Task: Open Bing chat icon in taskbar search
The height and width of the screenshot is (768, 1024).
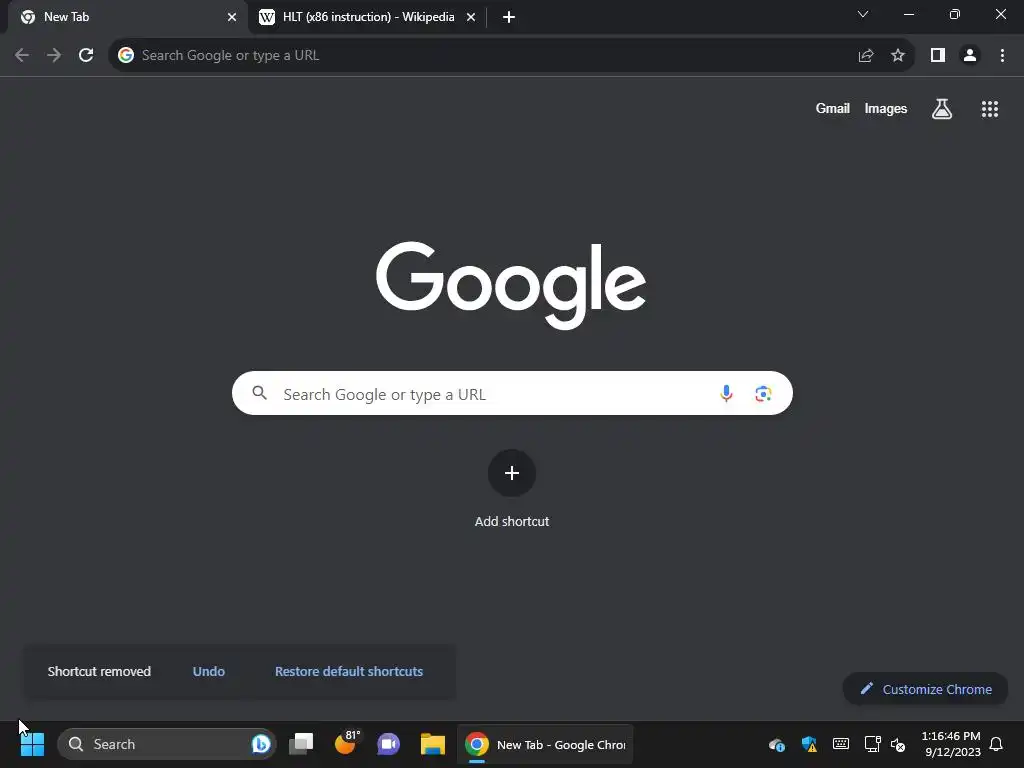Action: coord(261,744)
